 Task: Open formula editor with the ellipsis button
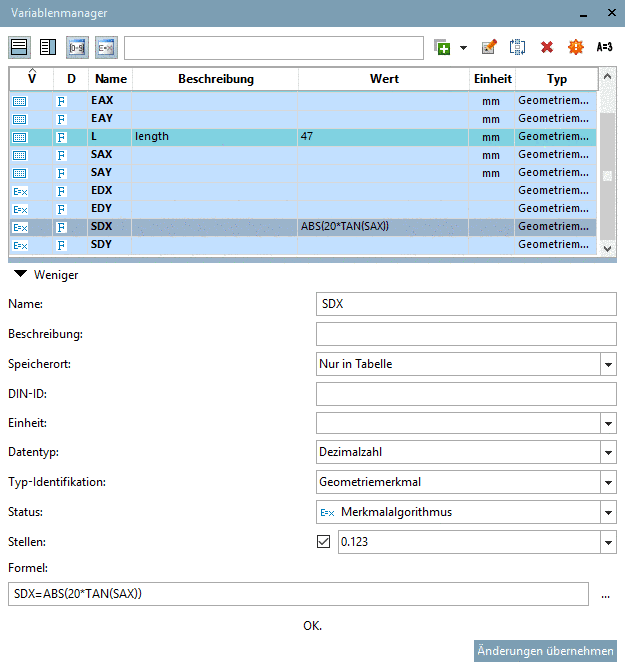[x=605, y=595]
